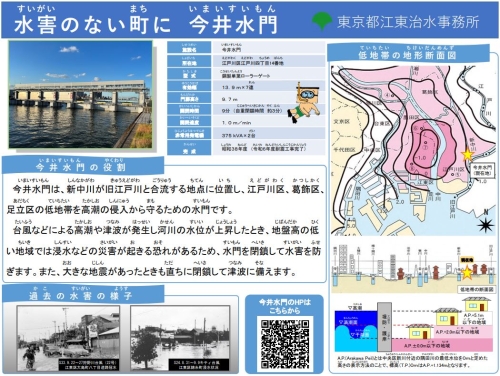This screenshot has height=376, width=500.
Task: Click the middle house in elevation diagram
Action: point(448,317)
